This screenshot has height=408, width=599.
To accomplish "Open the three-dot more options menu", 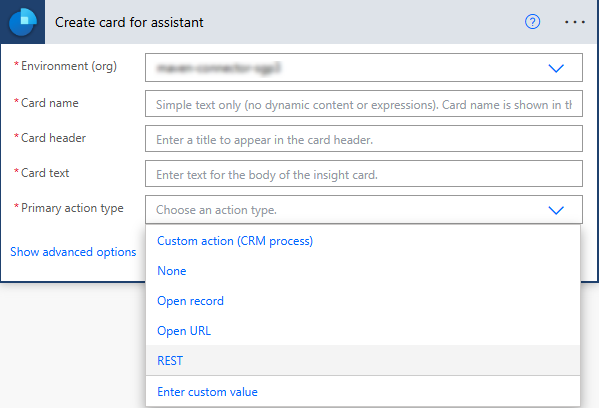I will (x=575, y=22).
